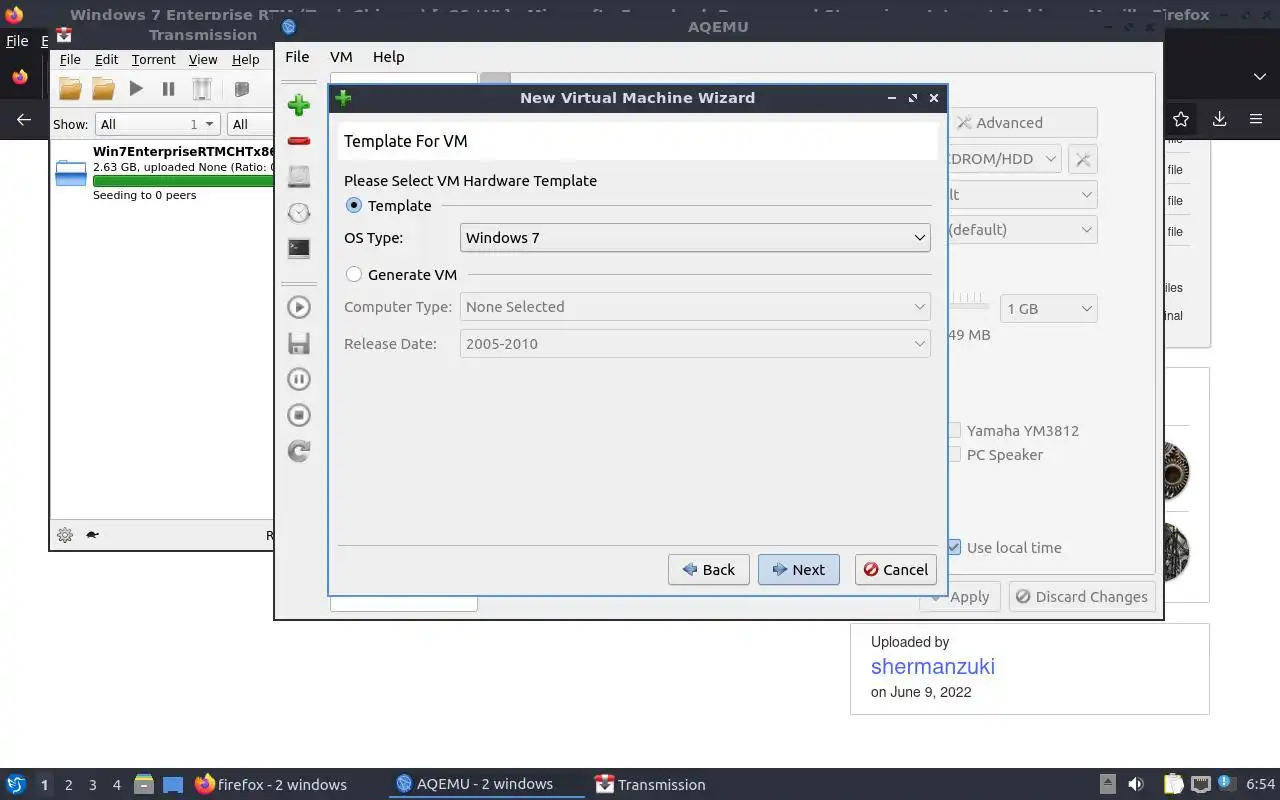This screenshot has width=1280, height=800.
Task: Select the Template radio button
Action: point(354,205)
